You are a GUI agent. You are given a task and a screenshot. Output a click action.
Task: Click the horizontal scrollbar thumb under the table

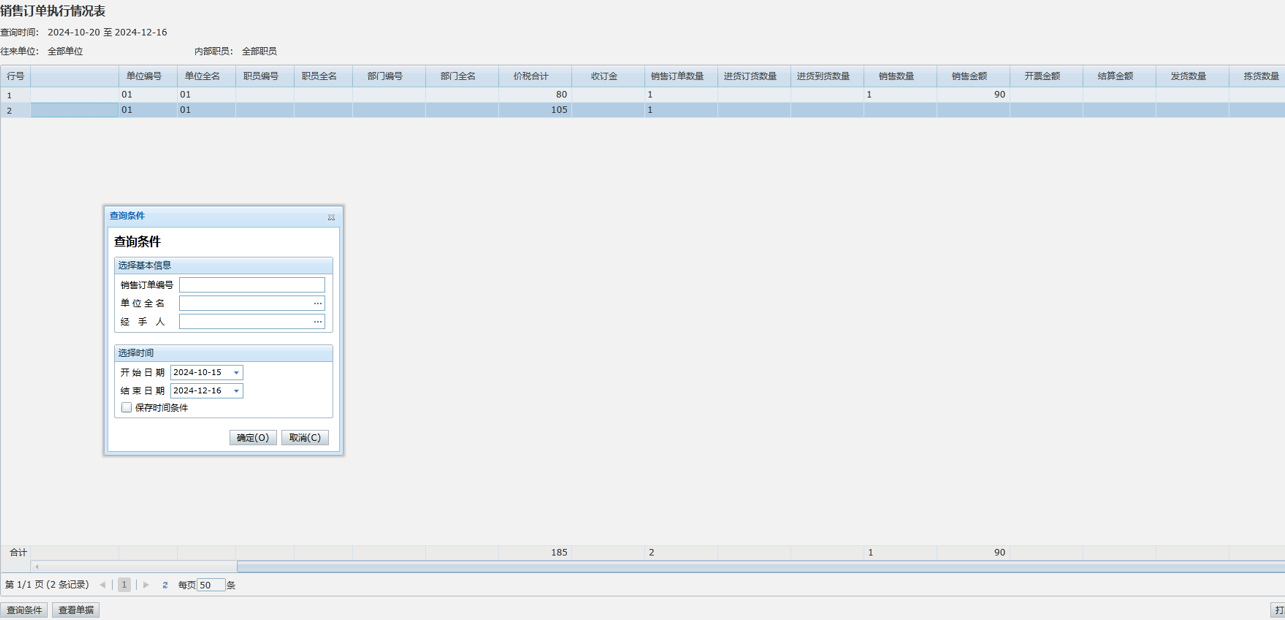click(x=760, y=567)
